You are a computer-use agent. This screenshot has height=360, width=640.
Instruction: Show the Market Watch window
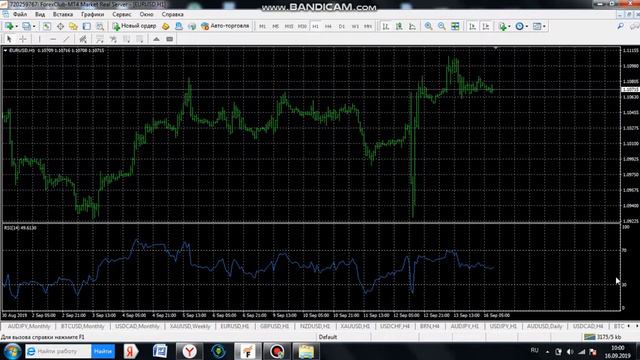(x=47, y=26)
